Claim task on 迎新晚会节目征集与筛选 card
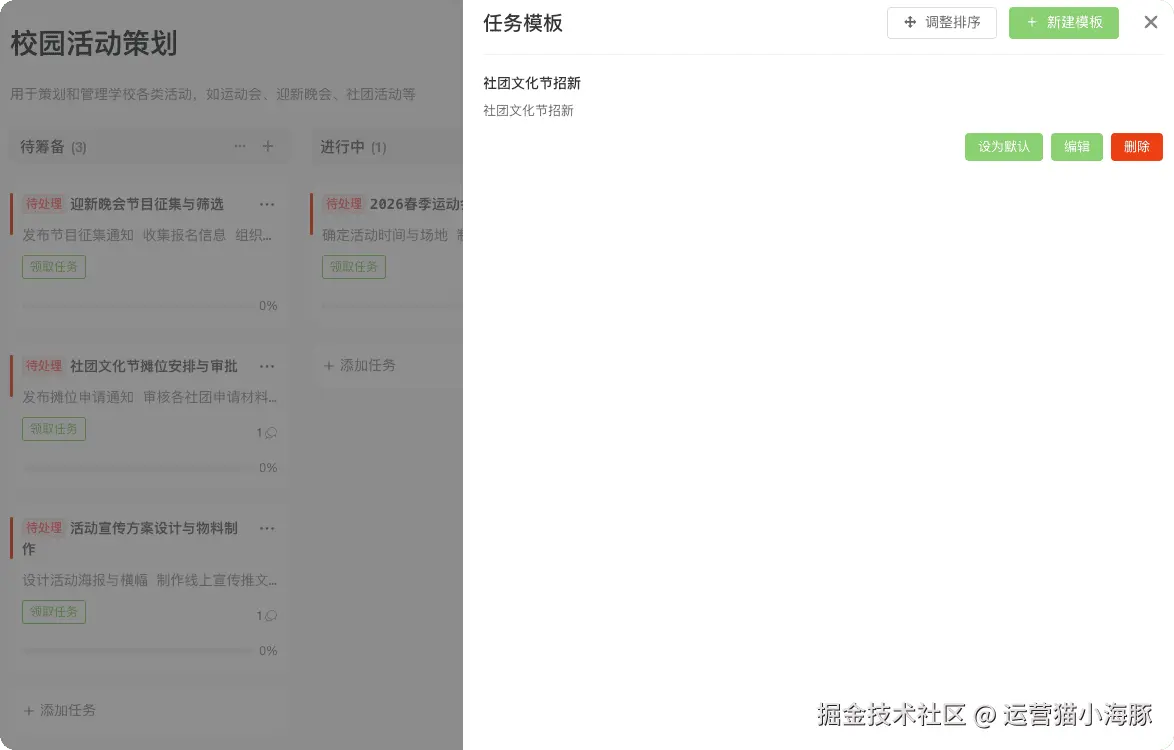Screen dimensions: 1174x750 pyautogui.click(x=54, y=266)
